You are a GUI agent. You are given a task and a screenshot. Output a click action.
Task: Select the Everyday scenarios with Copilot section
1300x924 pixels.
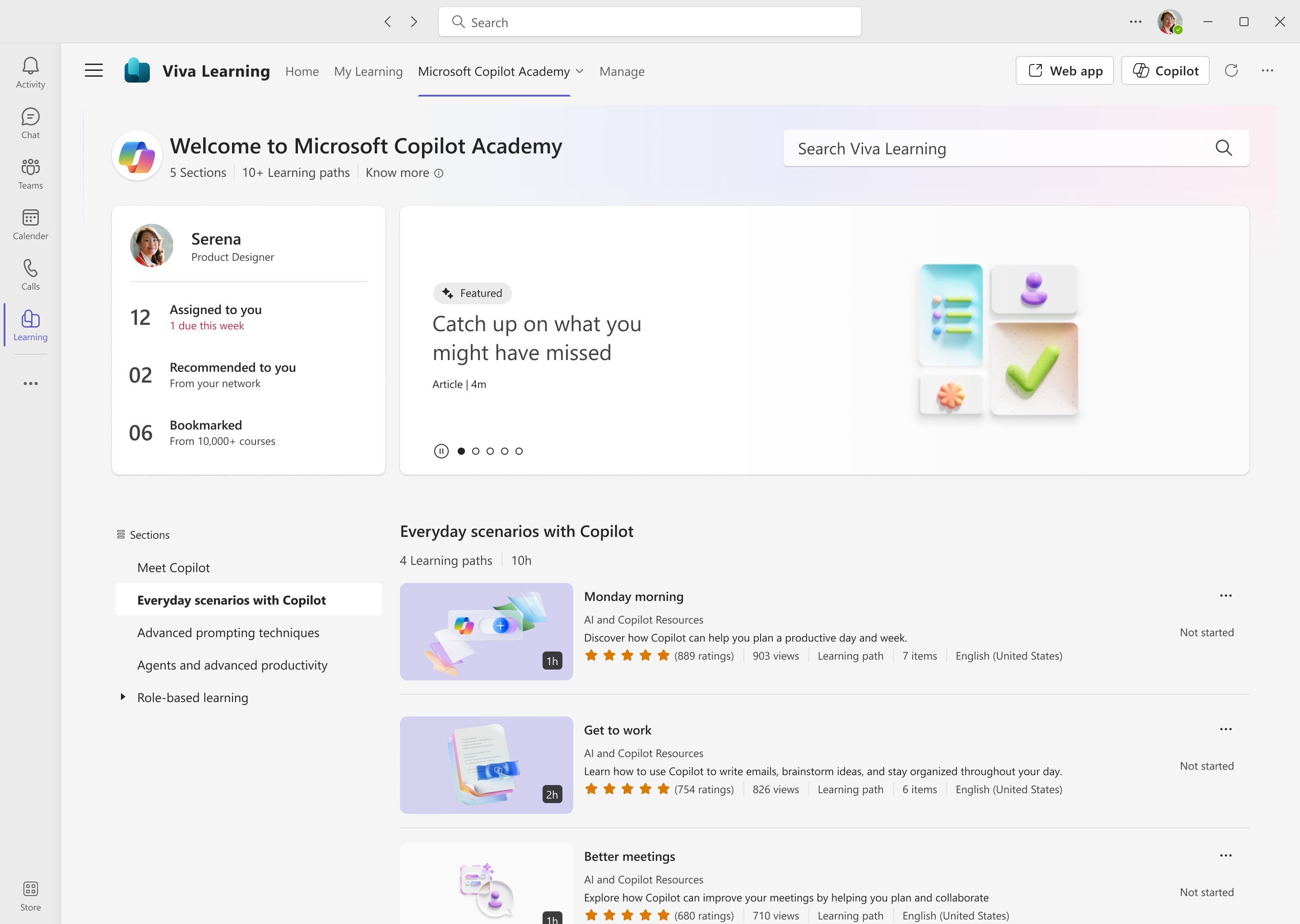click(231, 599)
